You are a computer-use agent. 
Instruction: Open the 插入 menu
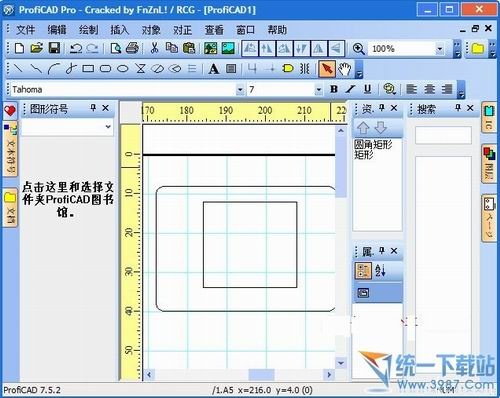point(120,30)
